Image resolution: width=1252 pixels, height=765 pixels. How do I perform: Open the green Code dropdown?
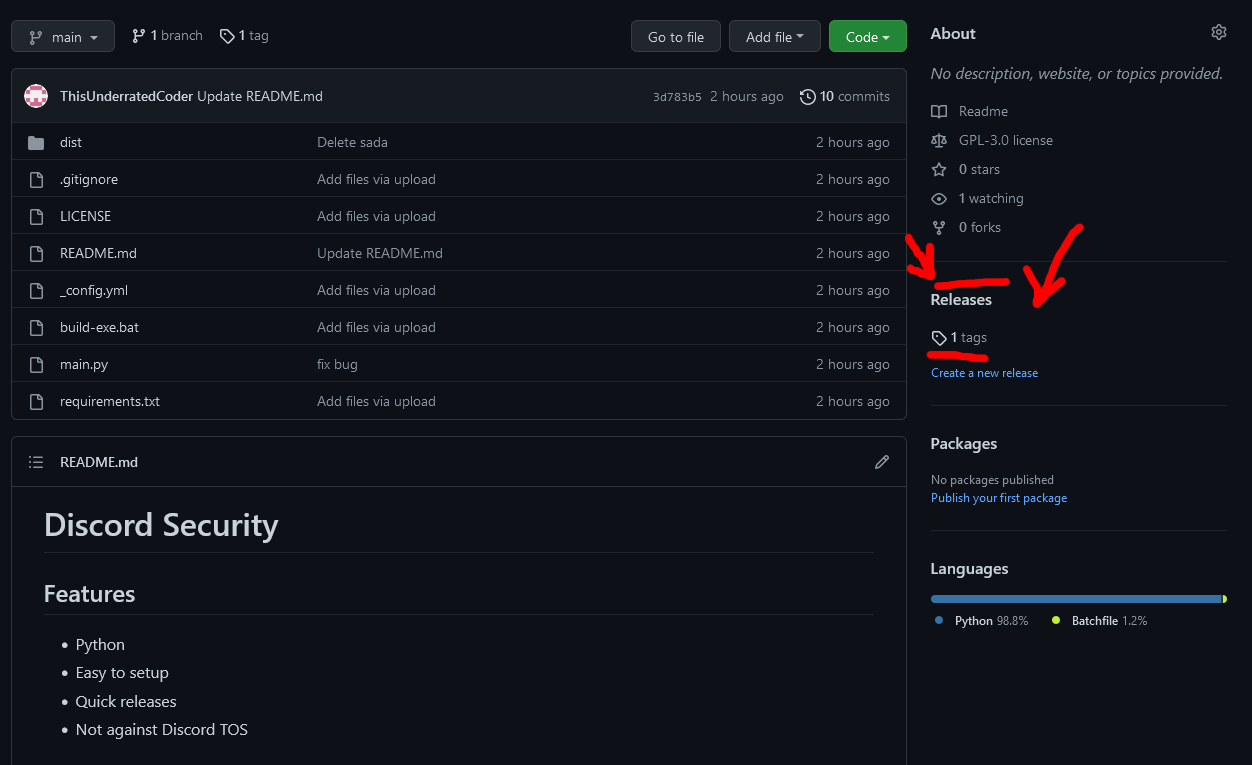(867, 36)
